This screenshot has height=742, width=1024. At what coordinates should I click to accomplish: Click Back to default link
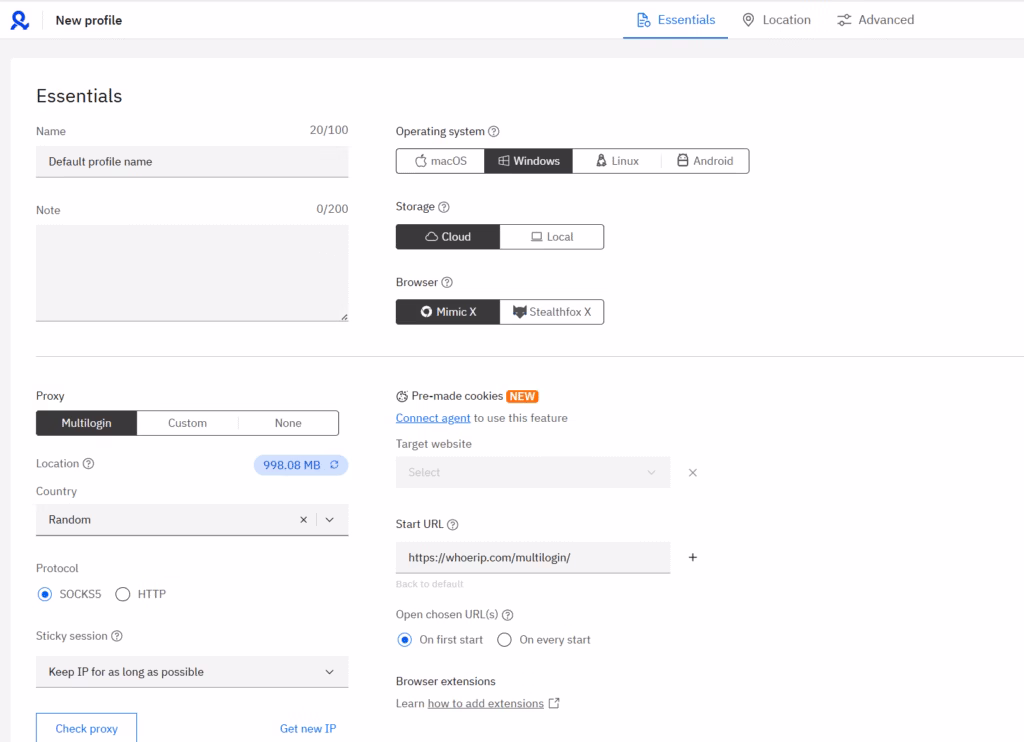(430, 584)
